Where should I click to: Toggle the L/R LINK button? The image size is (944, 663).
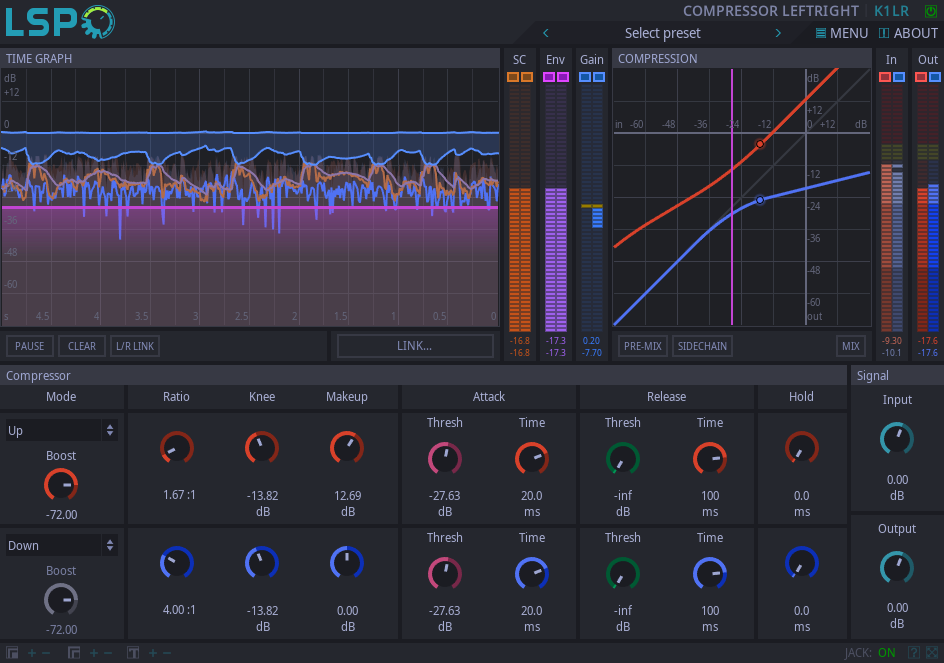pyautogui.click(x=135, y=346)
